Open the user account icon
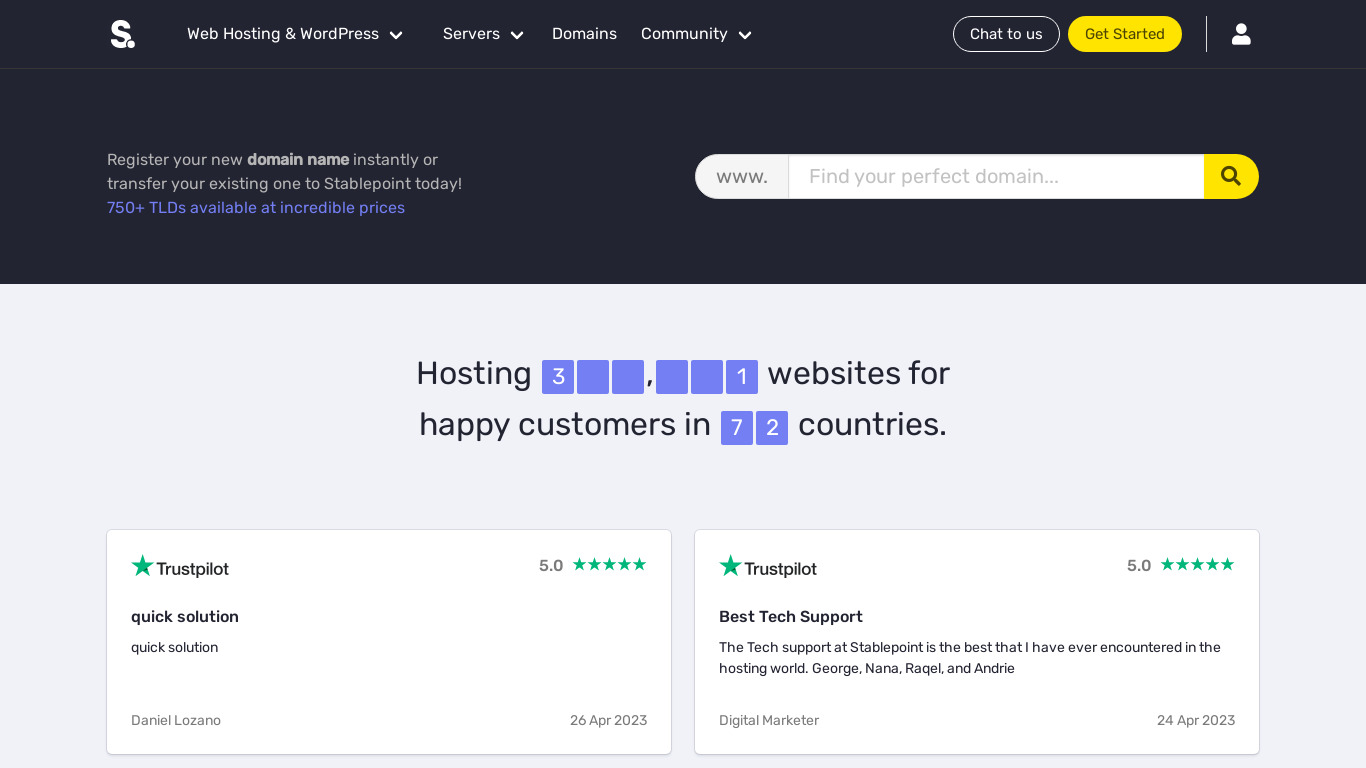1366x768 pixels. 1241,34
